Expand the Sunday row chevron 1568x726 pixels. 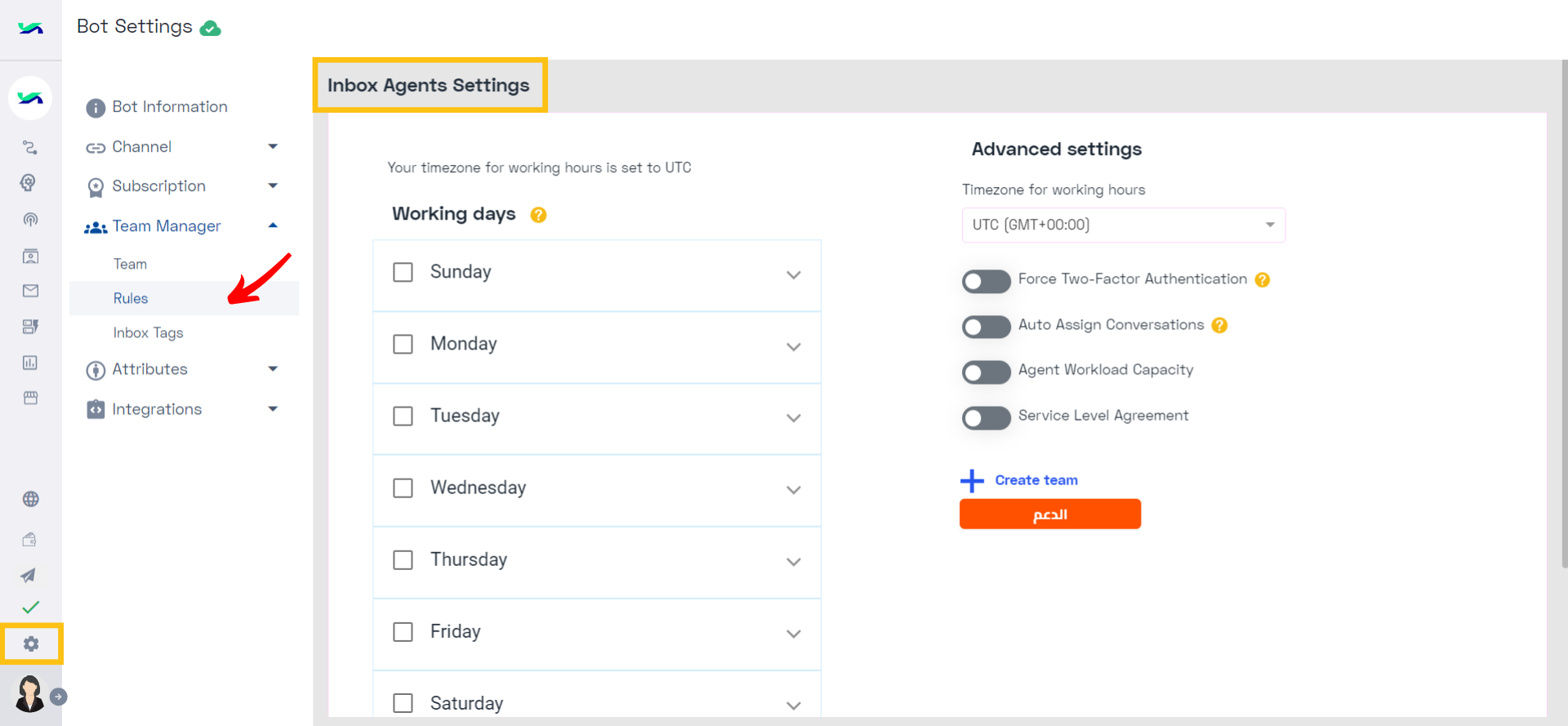(793, 275)
